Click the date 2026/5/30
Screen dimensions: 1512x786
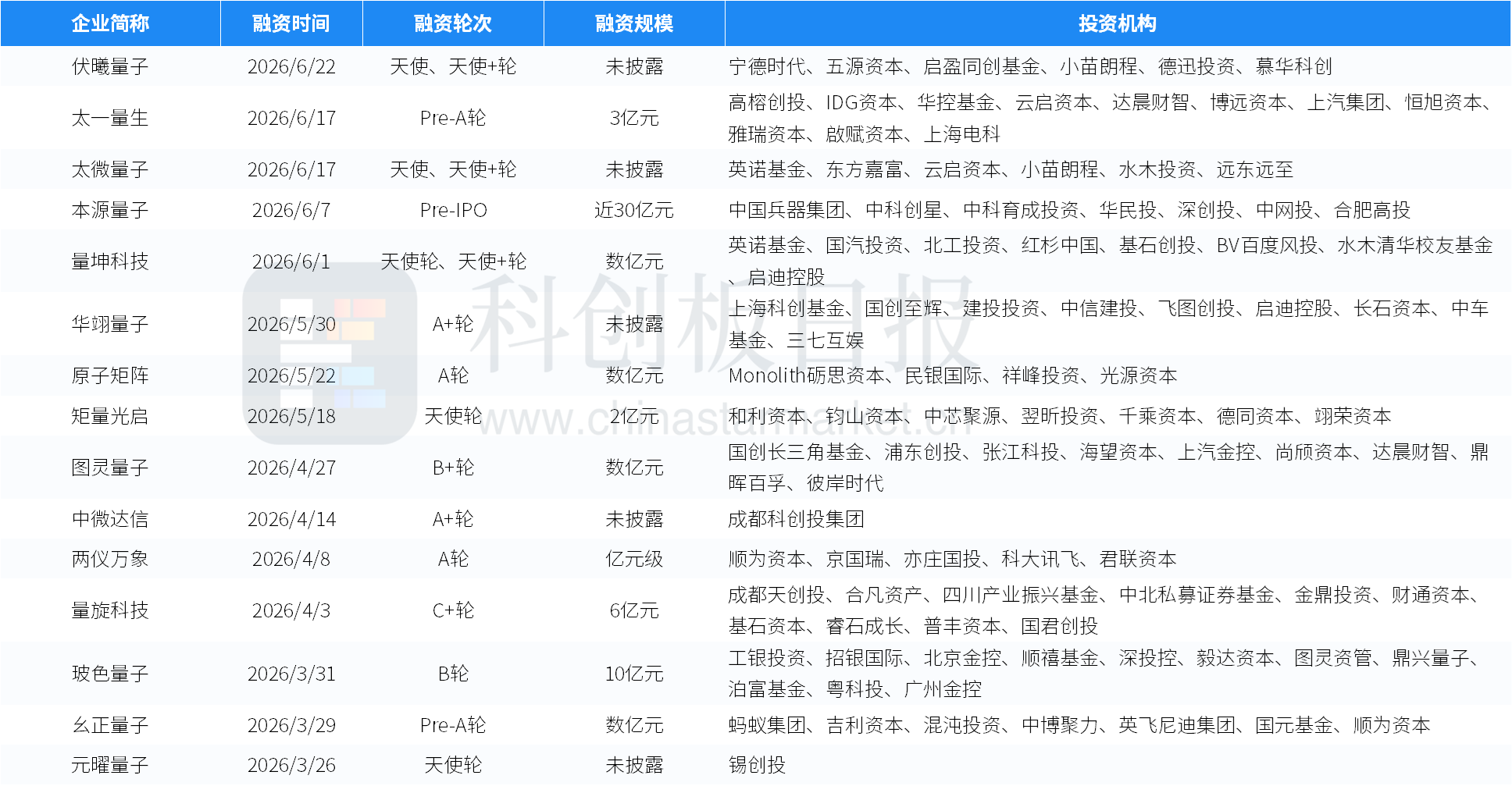tap(291, 324)
